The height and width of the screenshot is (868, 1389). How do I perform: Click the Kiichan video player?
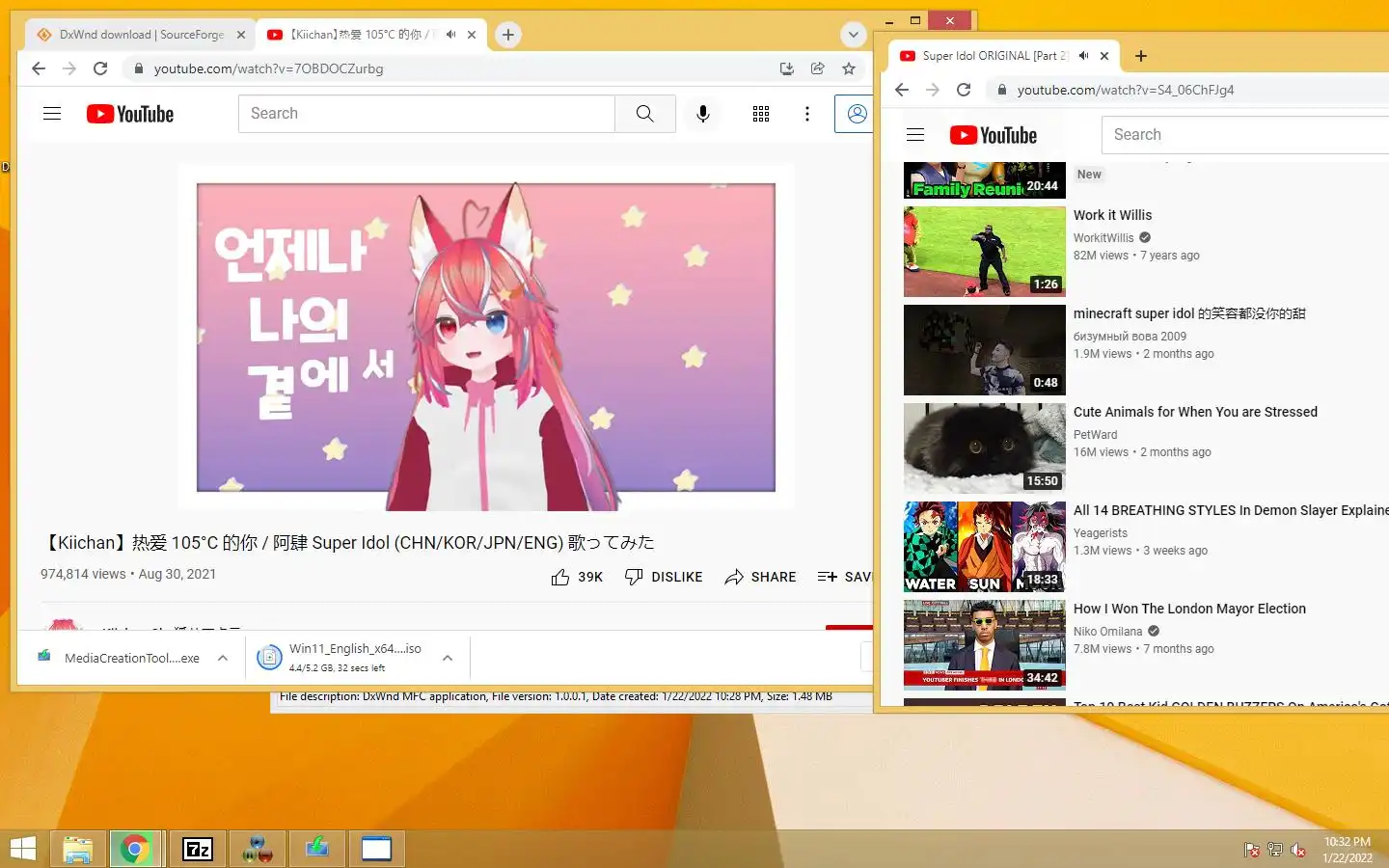pyautogui.click(x=486, y=338)
